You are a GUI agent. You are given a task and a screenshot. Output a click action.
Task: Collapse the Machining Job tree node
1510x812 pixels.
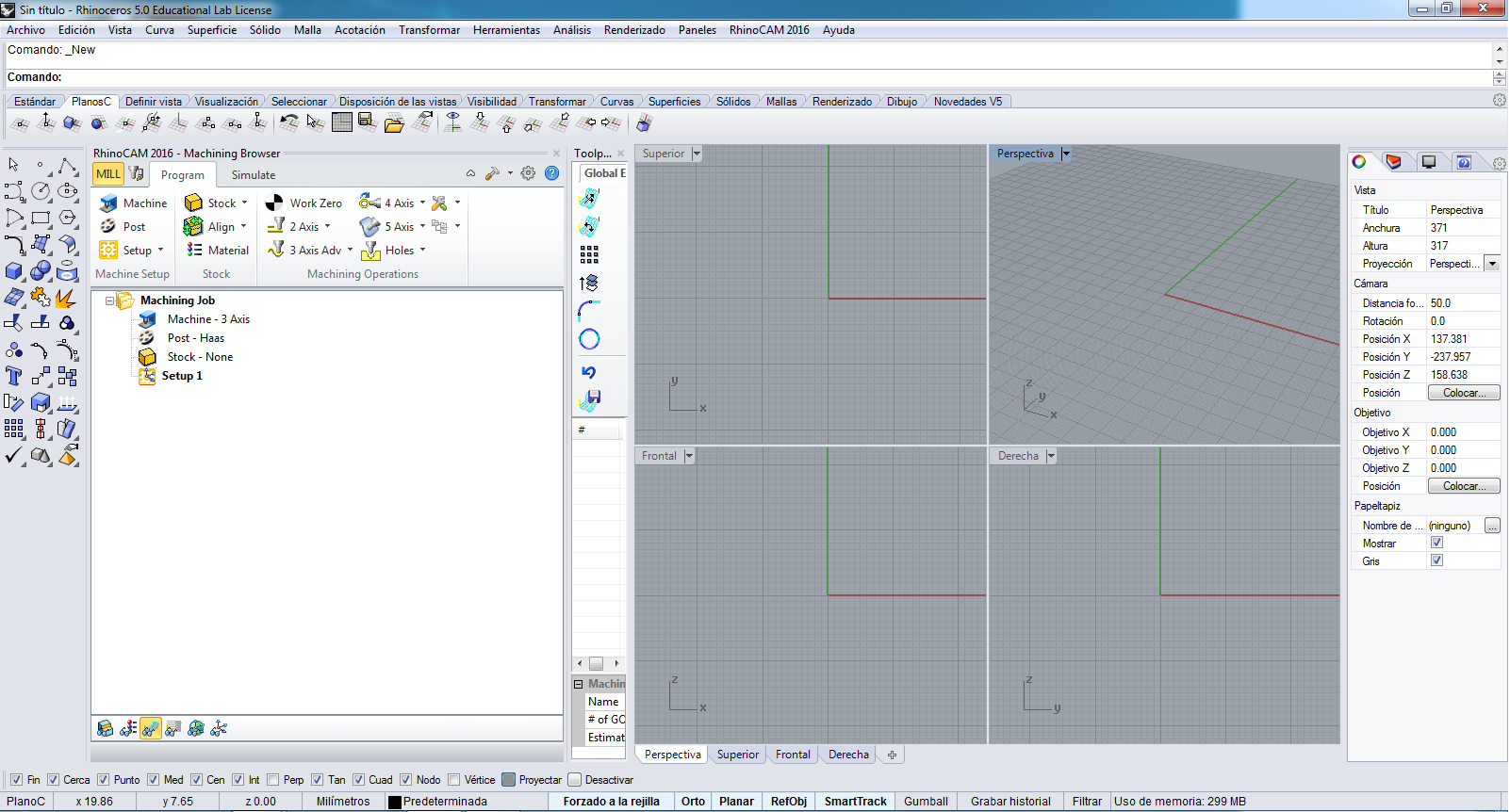click(109, 300)
